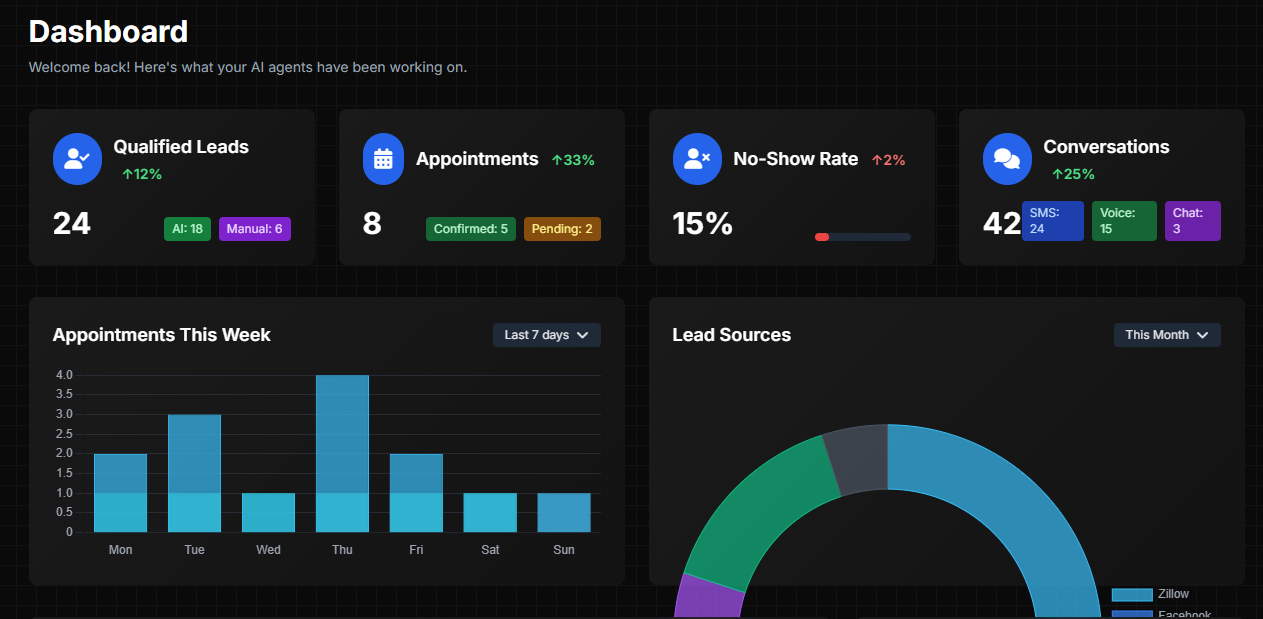Open the This Month dropdown
The width and height of the screenshot is (1263, 619).
click(1167, 335)
